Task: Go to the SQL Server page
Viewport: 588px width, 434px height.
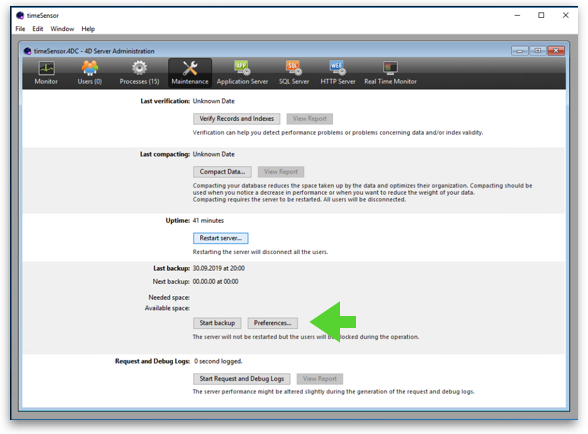Action: tap(294, 73)
